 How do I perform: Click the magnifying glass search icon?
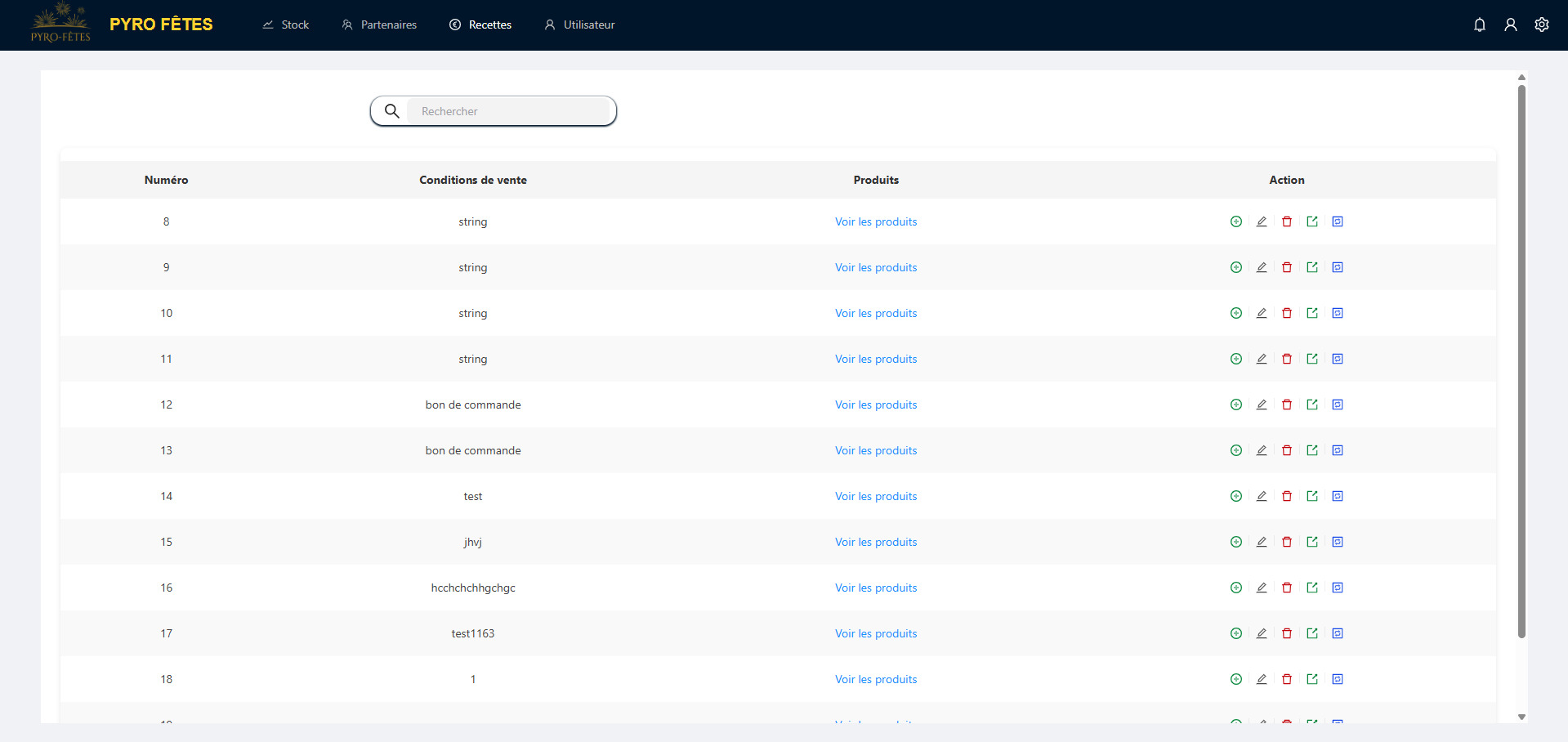[x=392, y=111]
